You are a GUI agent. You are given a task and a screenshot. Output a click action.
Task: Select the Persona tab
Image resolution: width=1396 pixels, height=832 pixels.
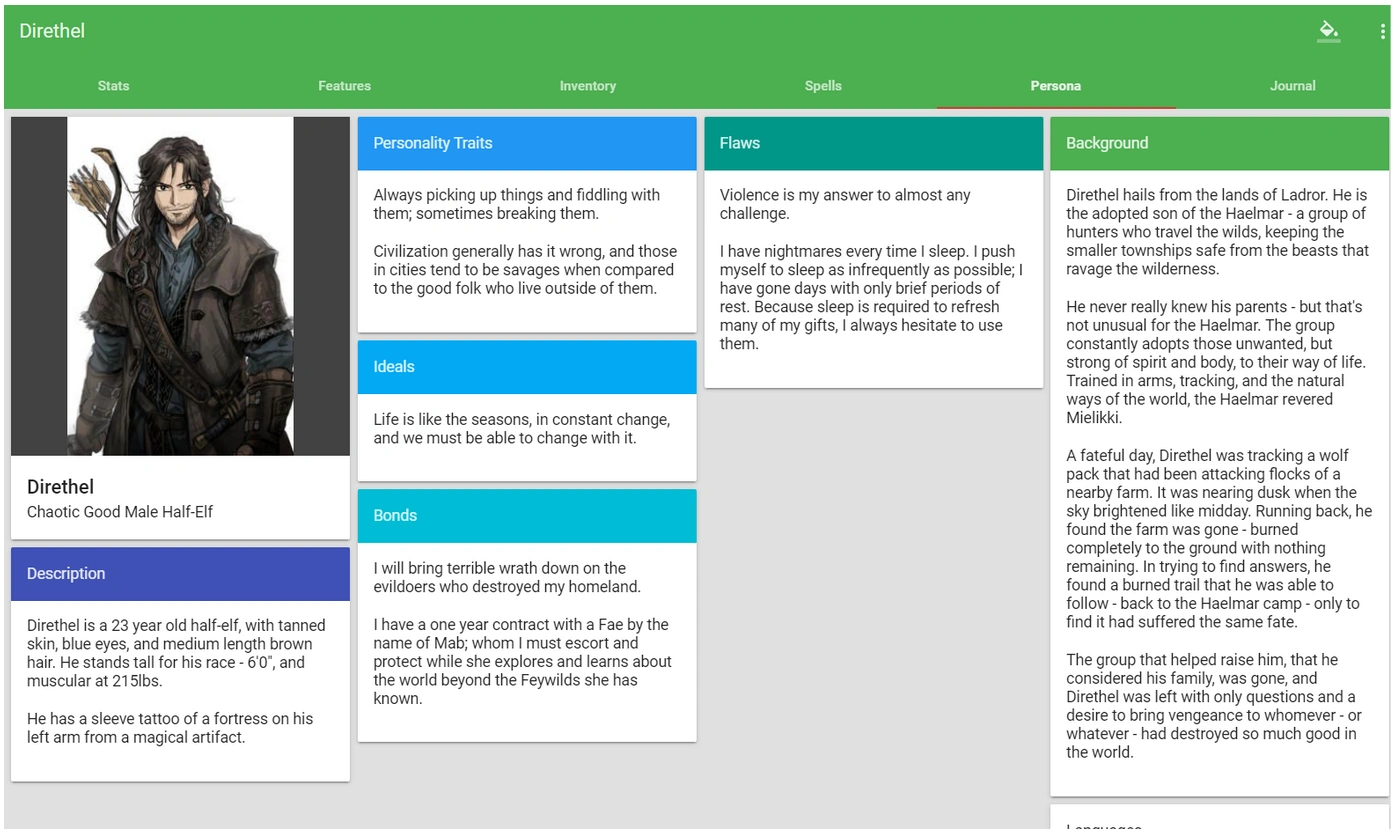pyautogui.click(x=1056, y=86)
